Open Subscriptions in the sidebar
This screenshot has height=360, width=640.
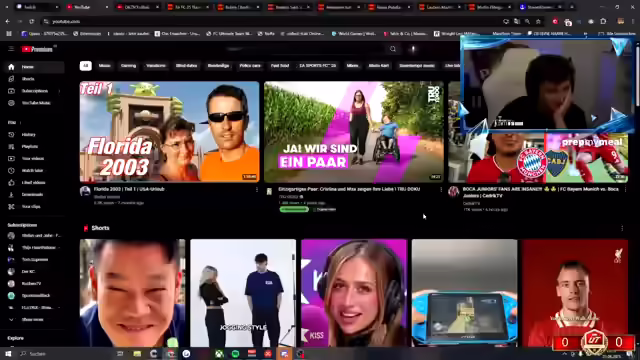coord(33,91)
